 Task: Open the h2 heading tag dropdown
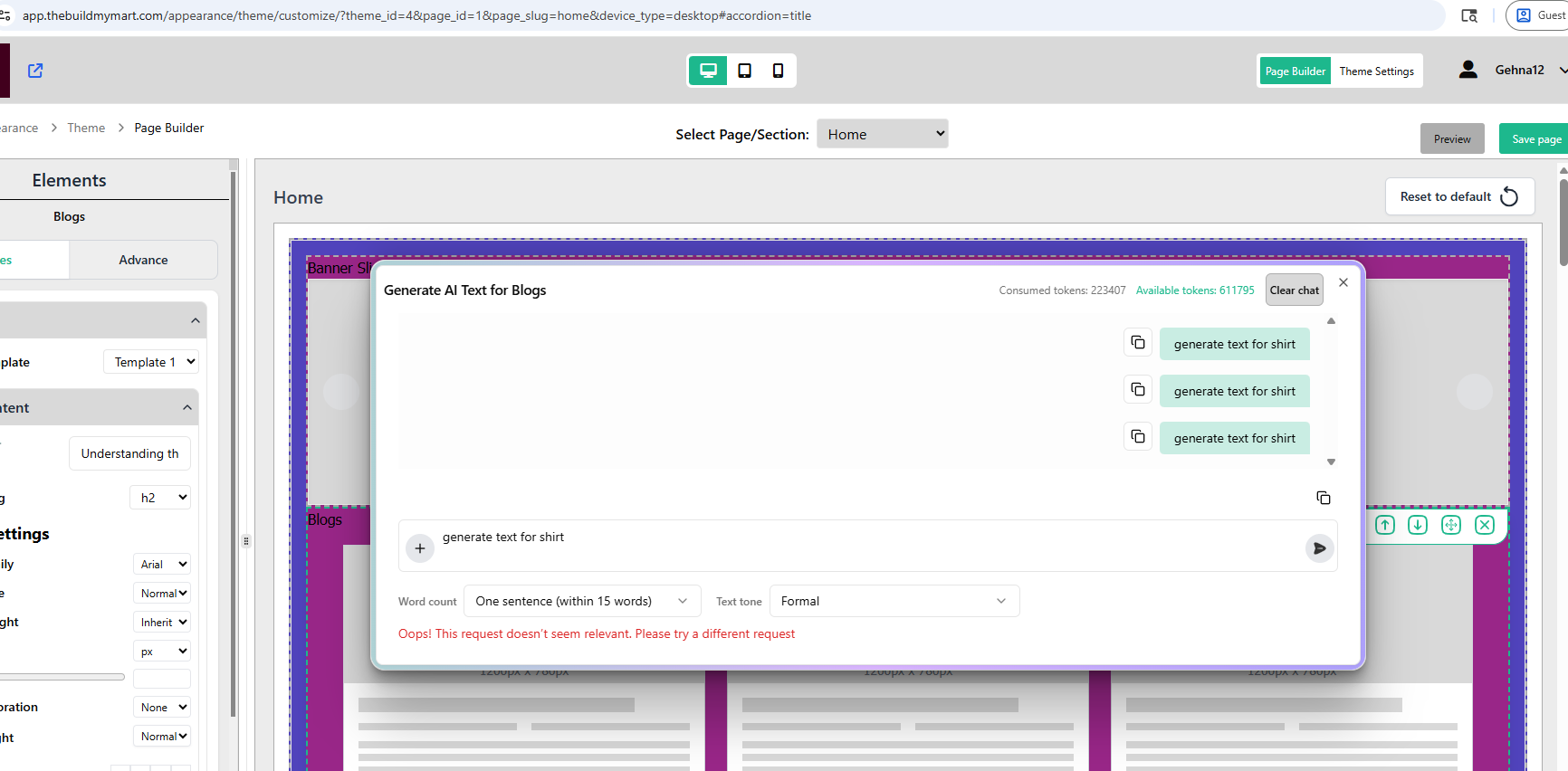[x=160, y=498]
